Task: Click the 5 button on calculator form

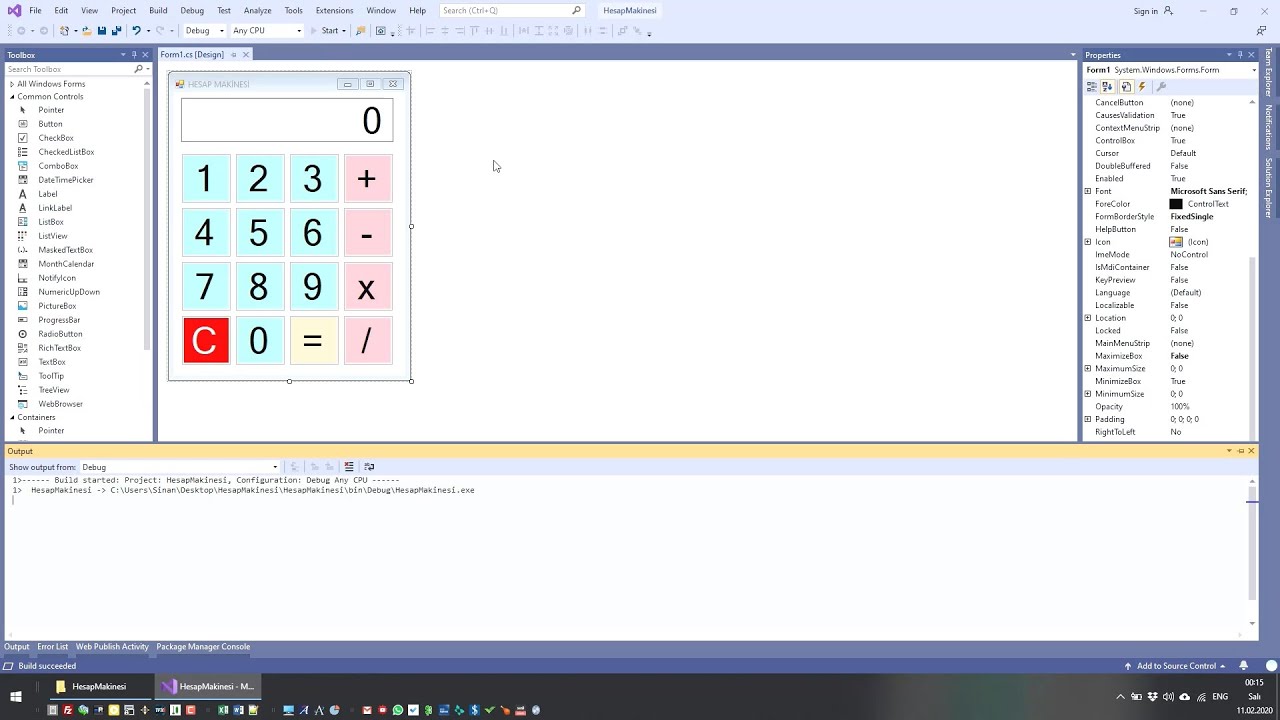Action: pos(259,233)
